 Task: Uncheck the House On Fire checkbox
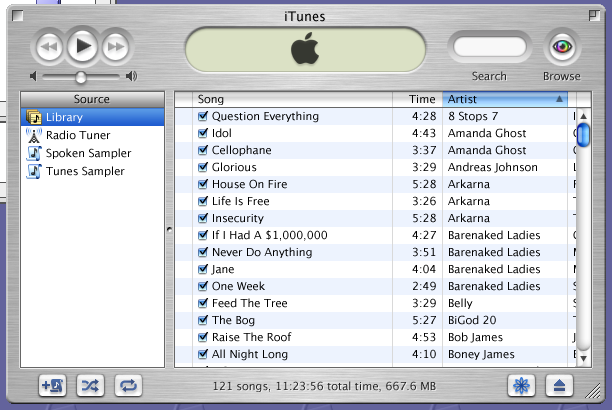tap(203, 184)
